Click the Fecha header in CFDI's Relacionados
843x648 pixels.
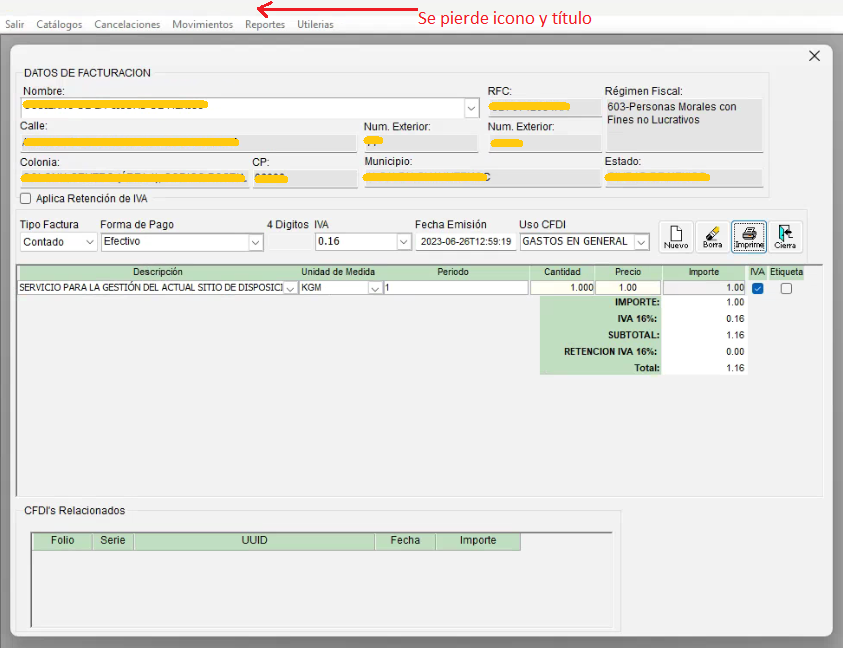tap(405, 540)
